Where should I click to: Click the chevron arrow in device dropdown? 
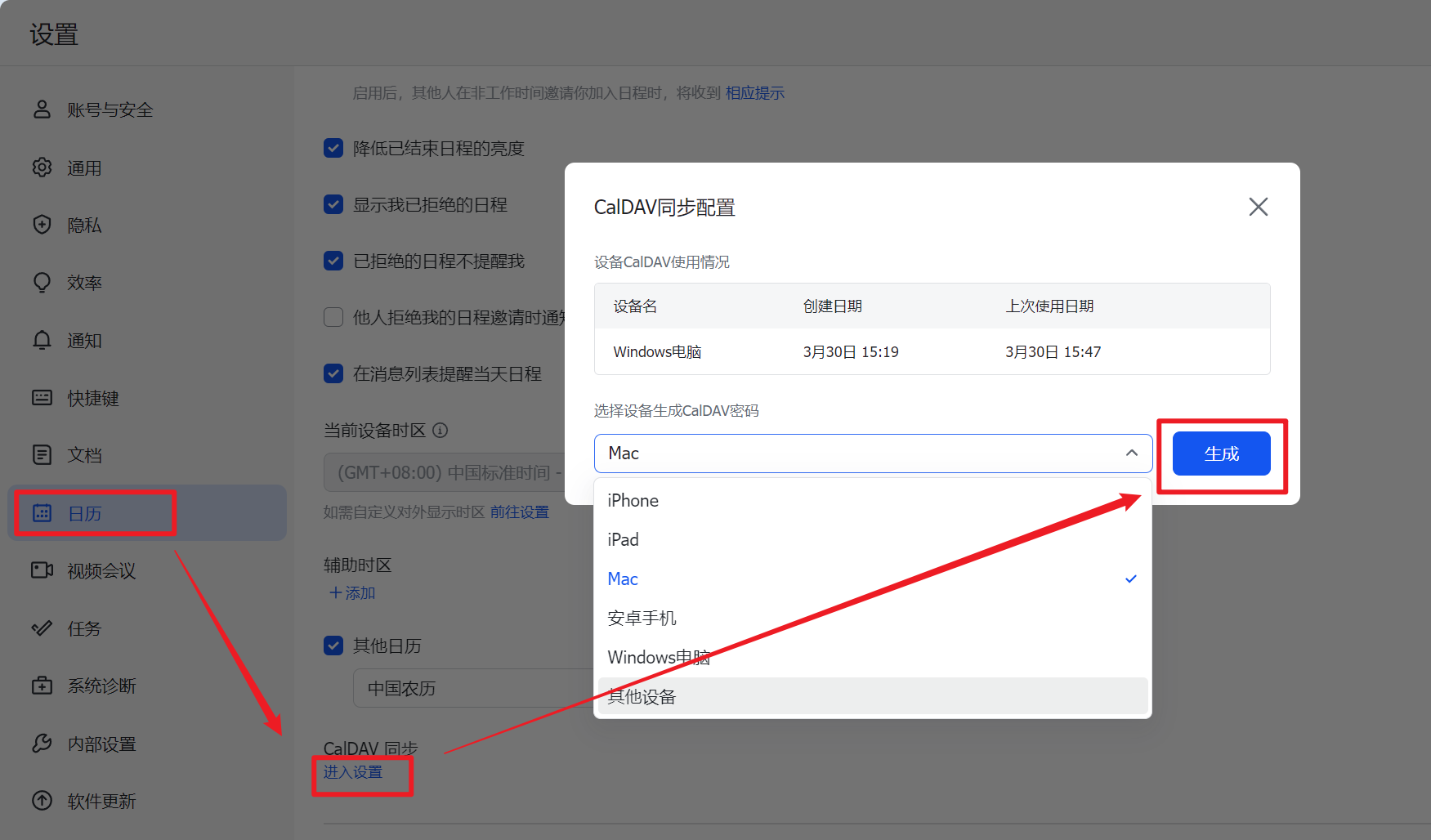1132,453
